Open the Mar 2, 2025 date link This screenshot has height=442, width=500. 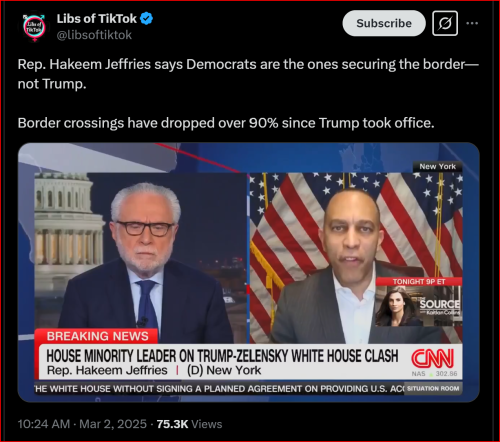point(113,424)
